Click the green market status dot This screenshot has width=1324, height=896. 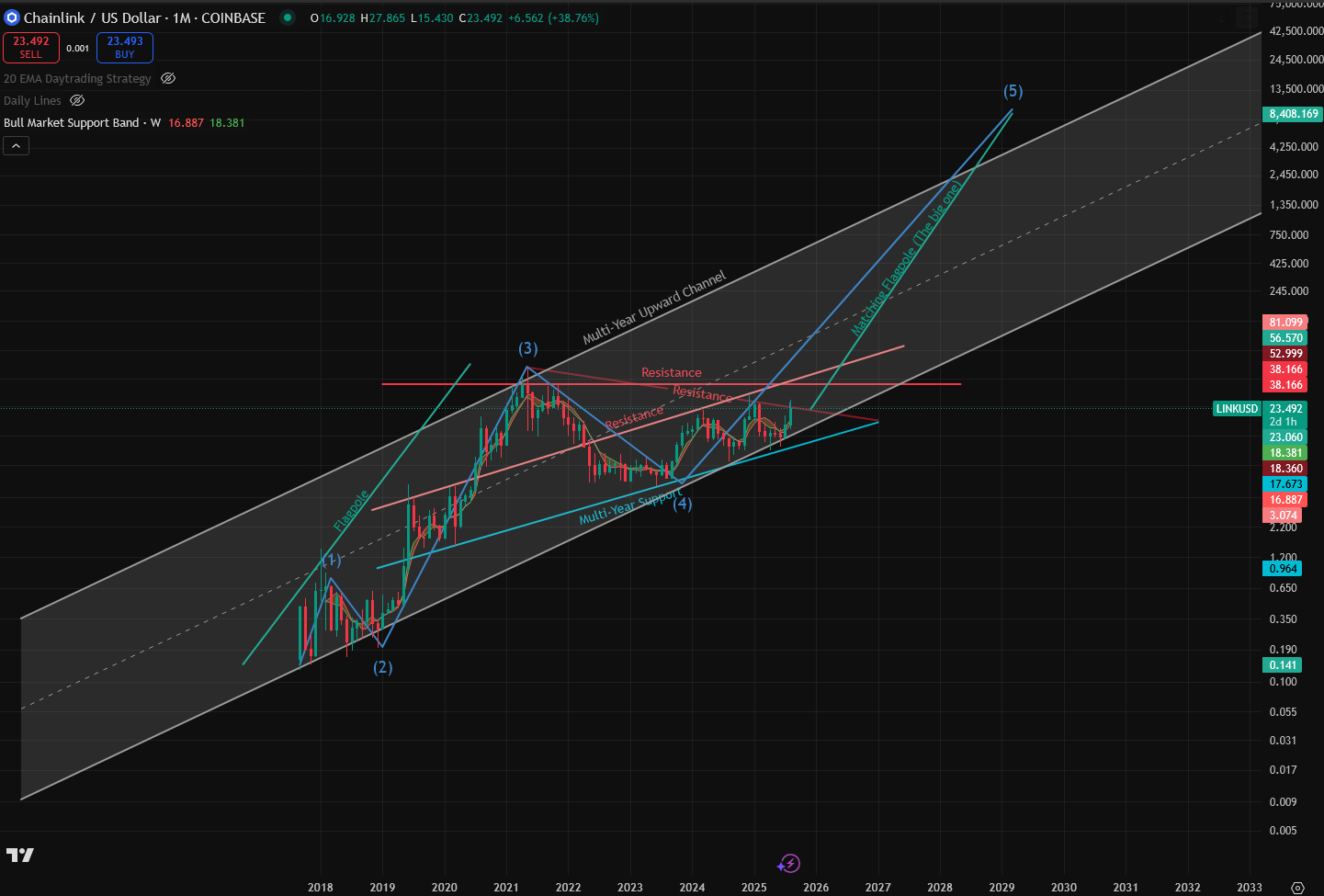(x=288, y=17)
